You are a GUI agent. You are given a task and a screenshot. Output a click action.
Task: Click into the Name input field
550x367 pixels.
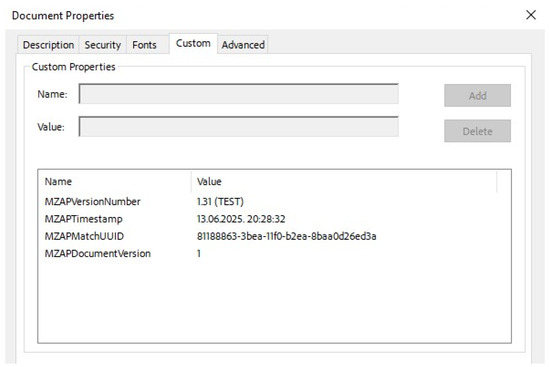pos(239,94)
